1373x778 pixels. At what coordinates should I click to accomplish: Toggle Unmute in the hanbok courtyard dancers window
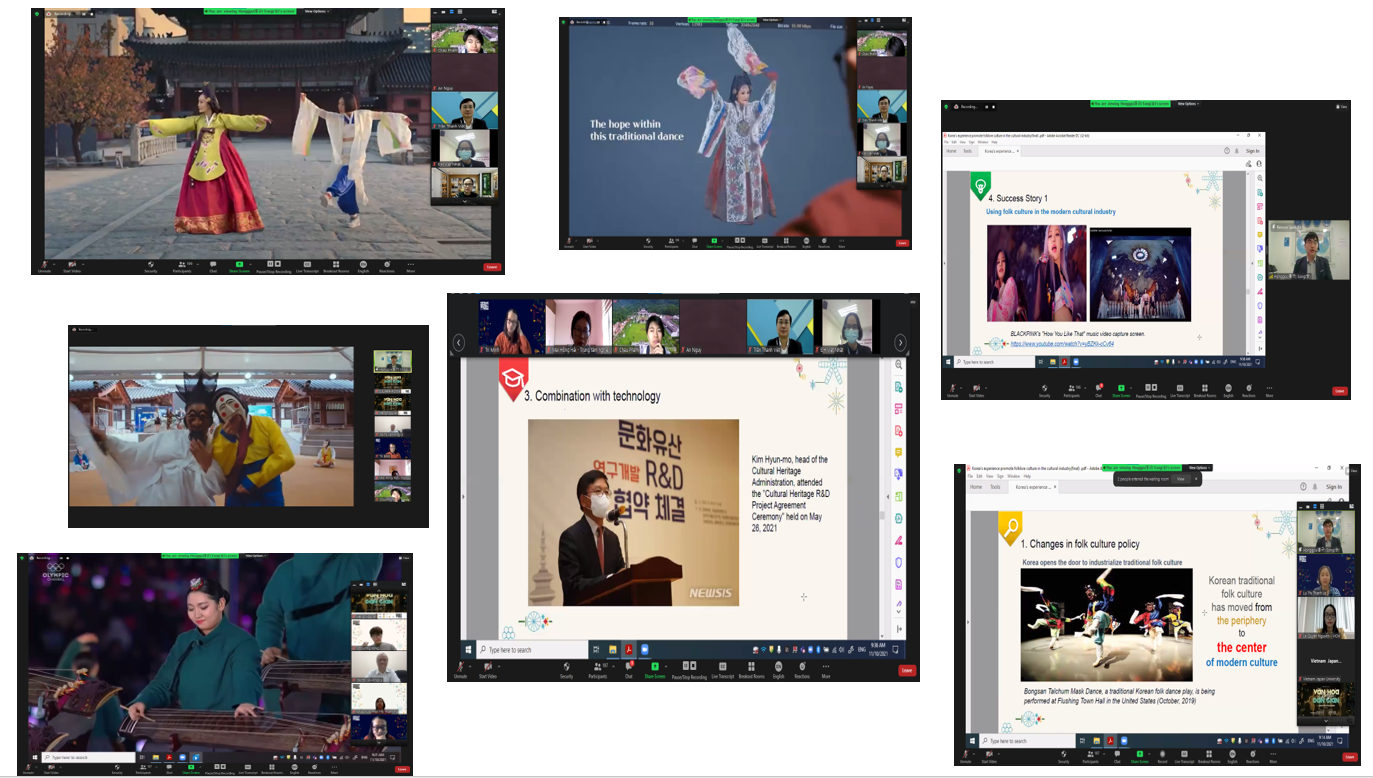[x=43, y=268]
